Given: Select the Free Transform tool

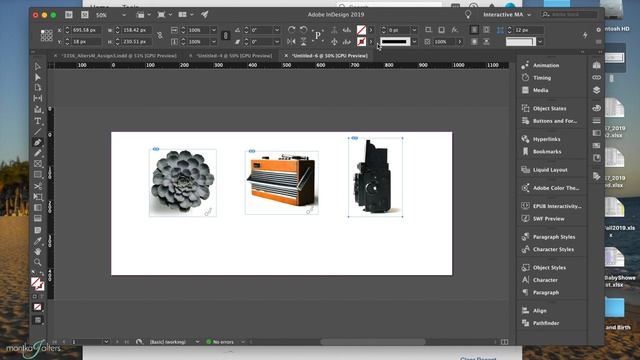Looking at the screenshot, I should (38, 197).
